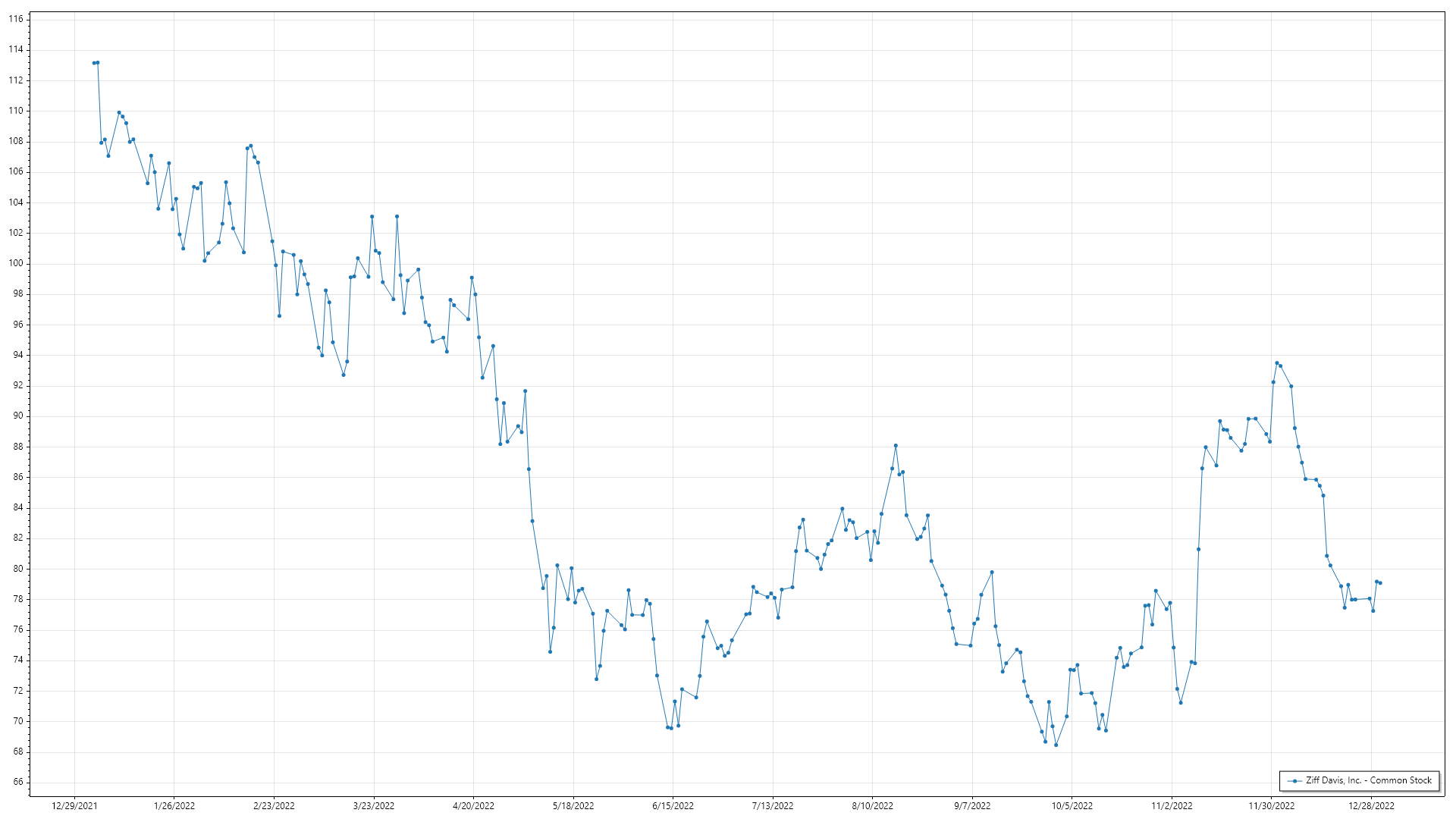Click the 66 y-axis value label

tap(17, 782)
